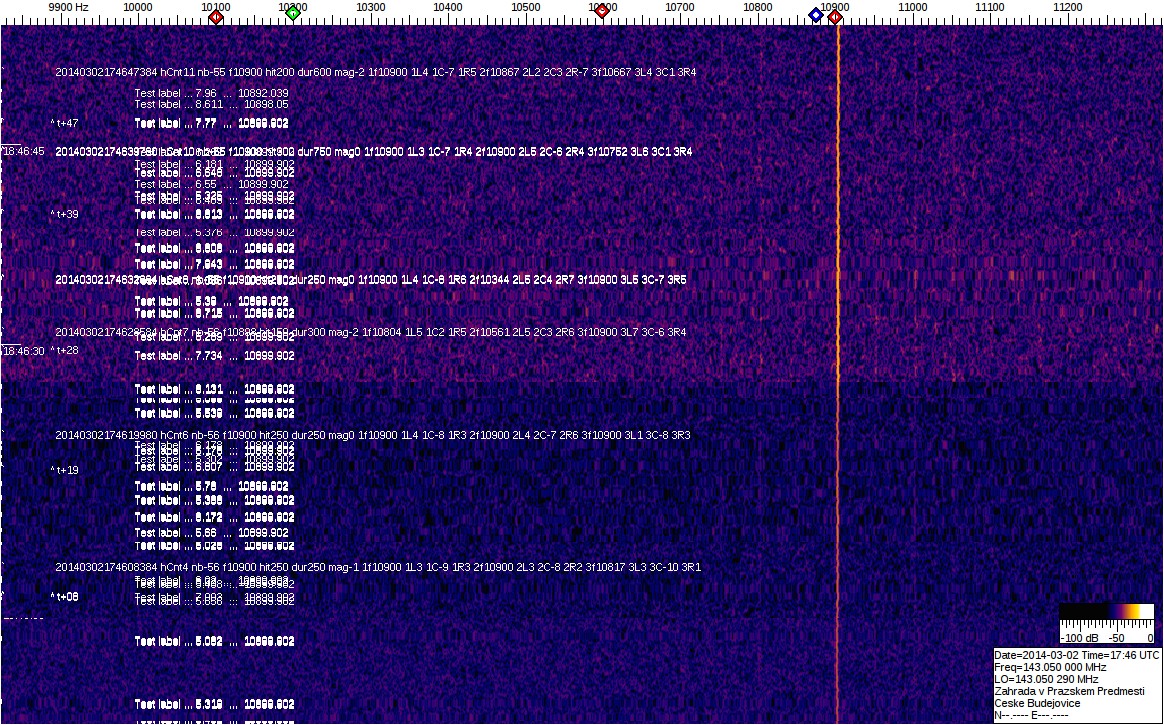The image size is (1164, 725).
Task: Select the t+28 time marker
Action: coord(65,351)
